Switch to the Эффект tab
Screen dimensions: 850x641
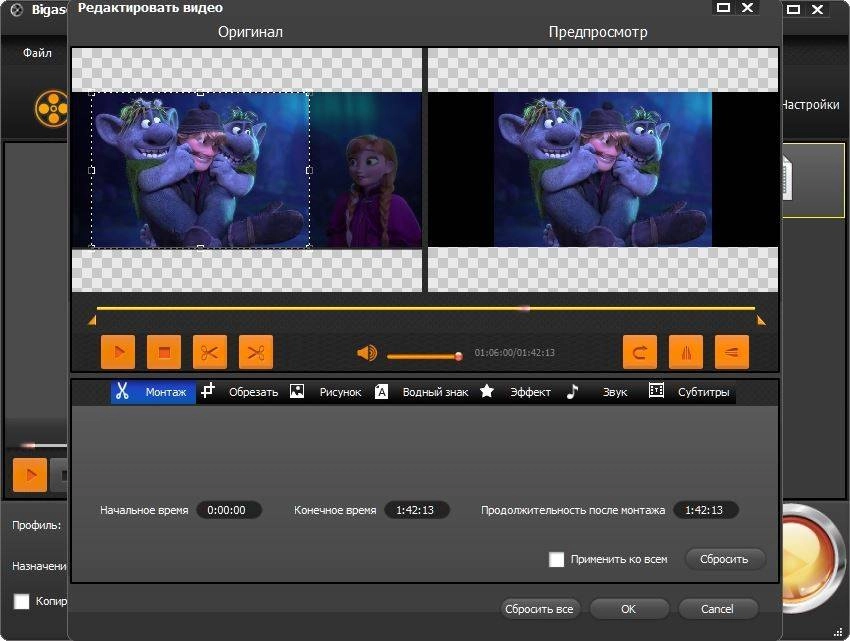point(516,392)
